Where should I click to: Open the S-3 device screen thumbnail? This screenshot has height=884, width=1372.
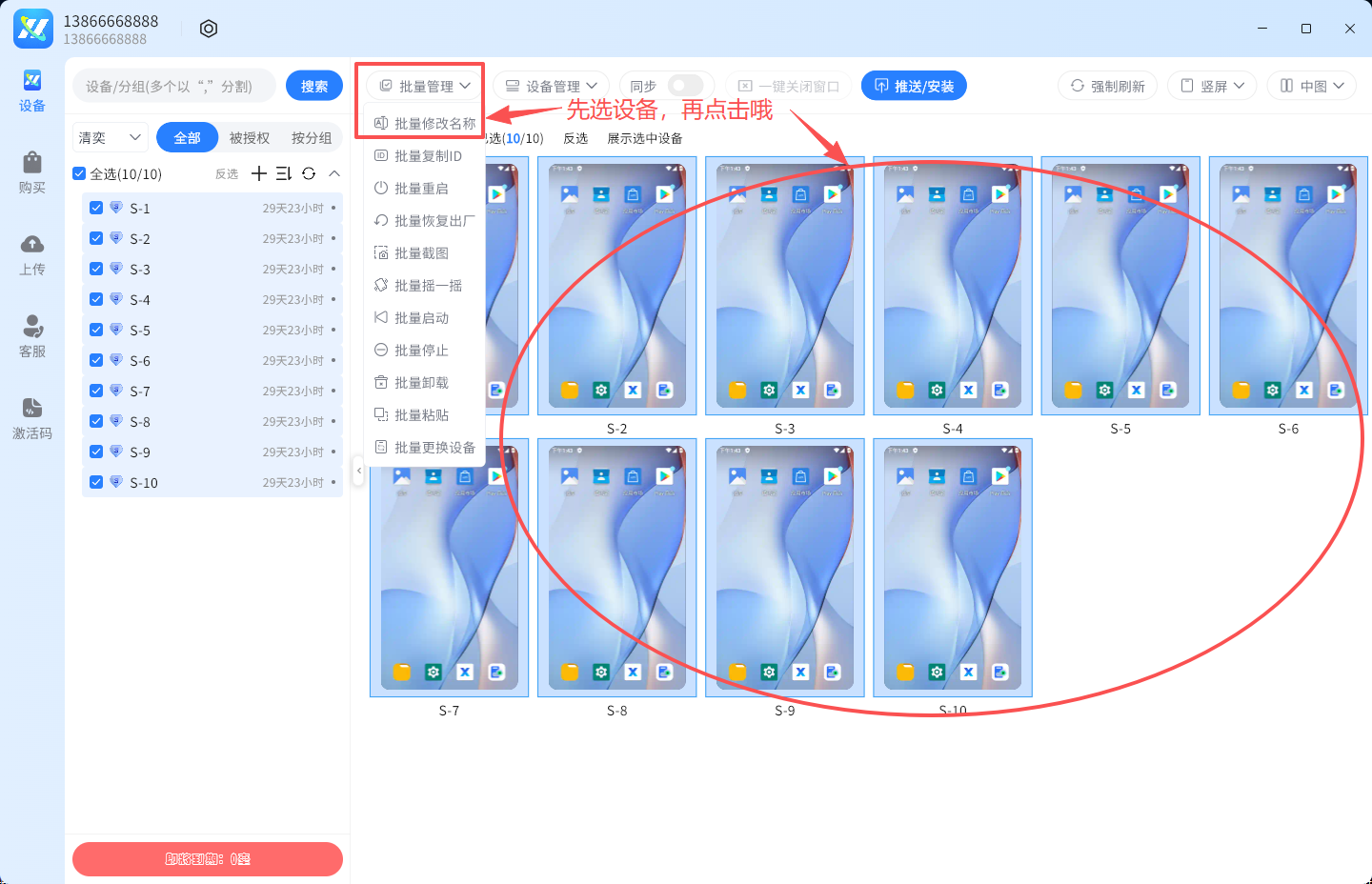point(785,286)
